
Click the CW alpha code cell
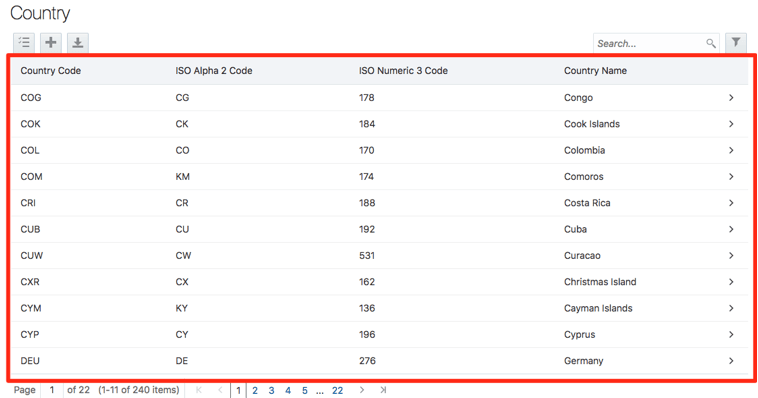[x=183, y=255]
